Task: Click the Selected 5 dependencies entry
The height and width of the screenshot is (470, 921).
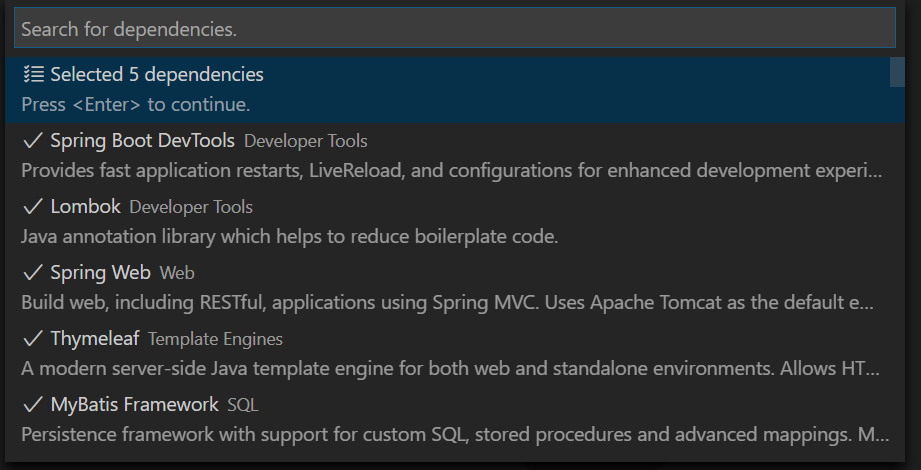Action: 157,75
